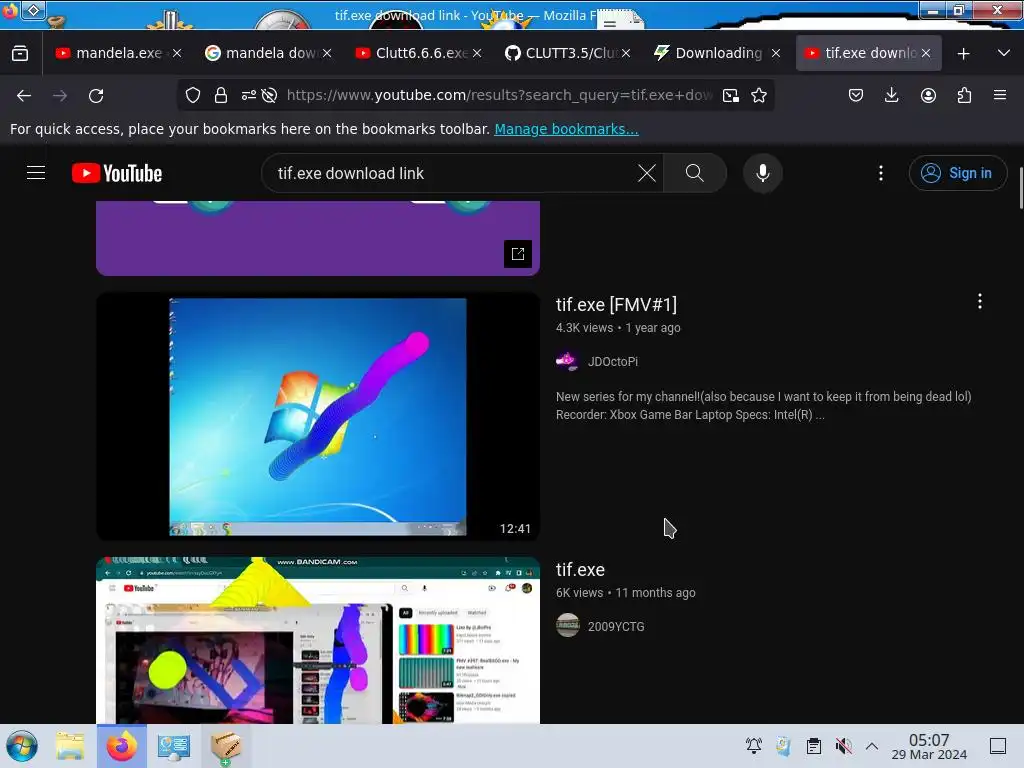Open a new tab
The width and height of the screenshot is (1024, 768).
[963, 54]
